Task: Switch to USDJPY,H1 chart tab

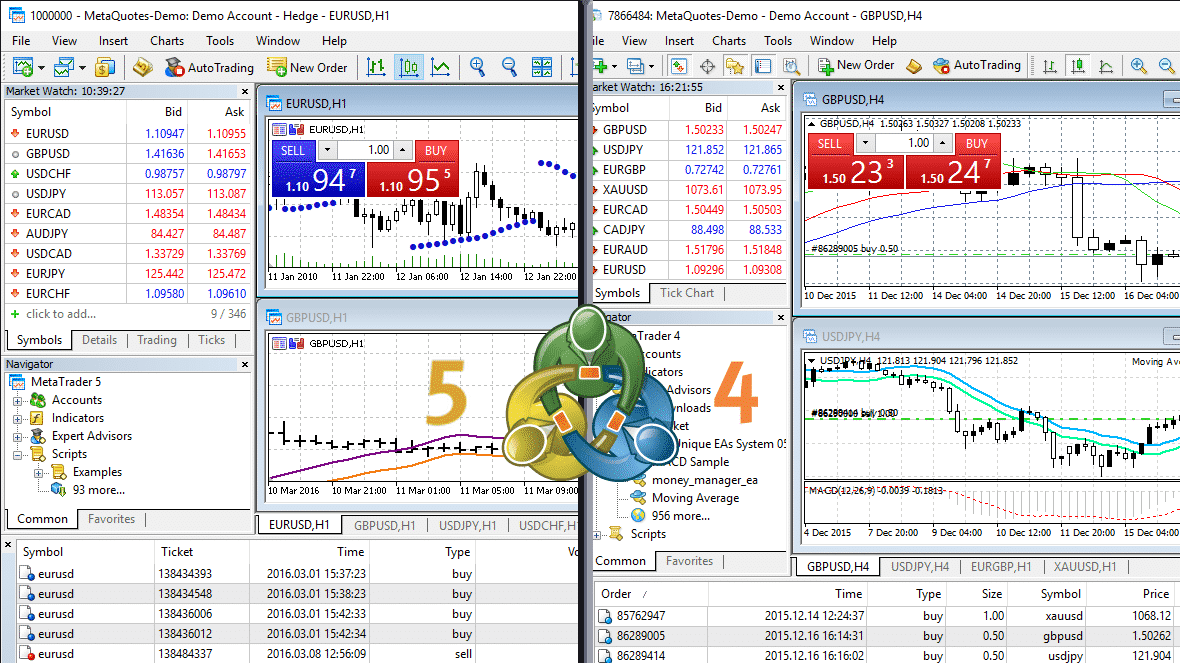Action: coord(467,525)
